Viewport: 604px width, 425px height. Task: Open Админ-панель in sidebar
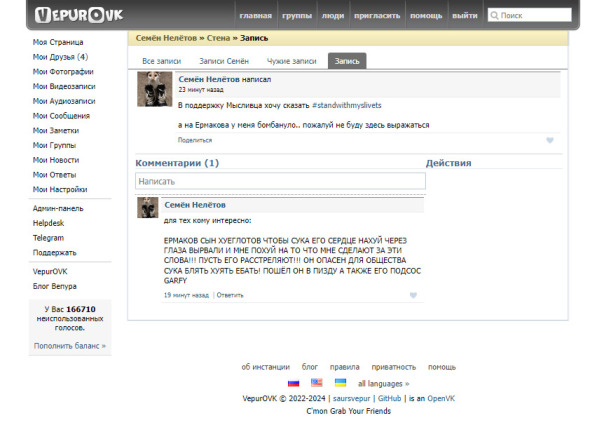point(58,208)
